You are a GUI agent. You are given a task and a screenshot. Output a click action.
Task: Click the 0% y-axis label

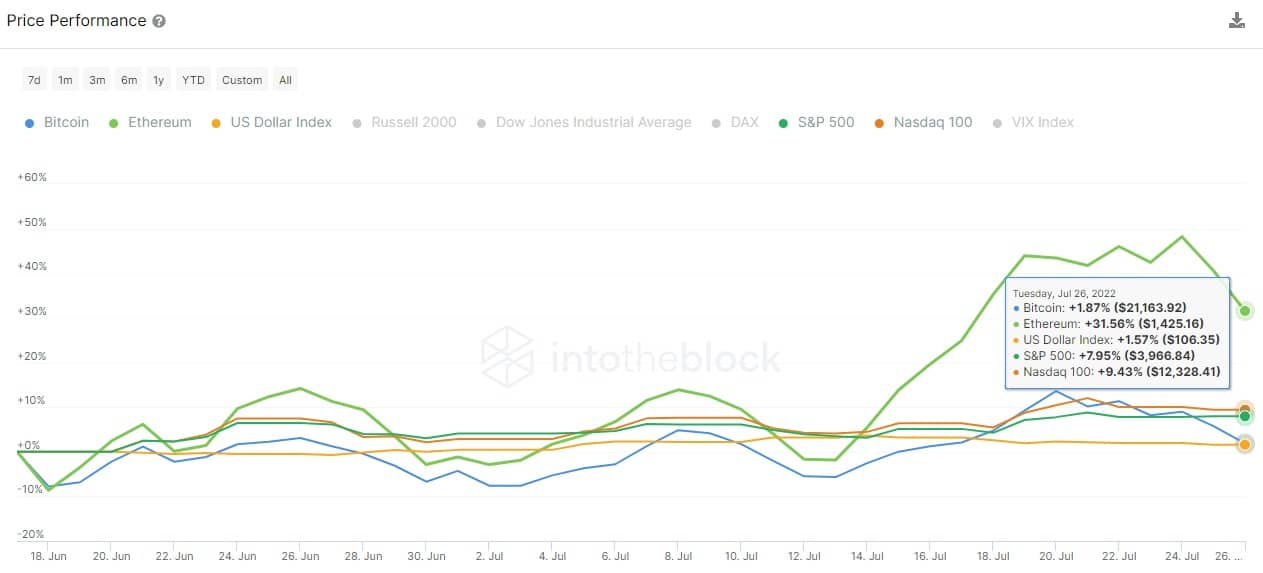click(x=28, y=445)
